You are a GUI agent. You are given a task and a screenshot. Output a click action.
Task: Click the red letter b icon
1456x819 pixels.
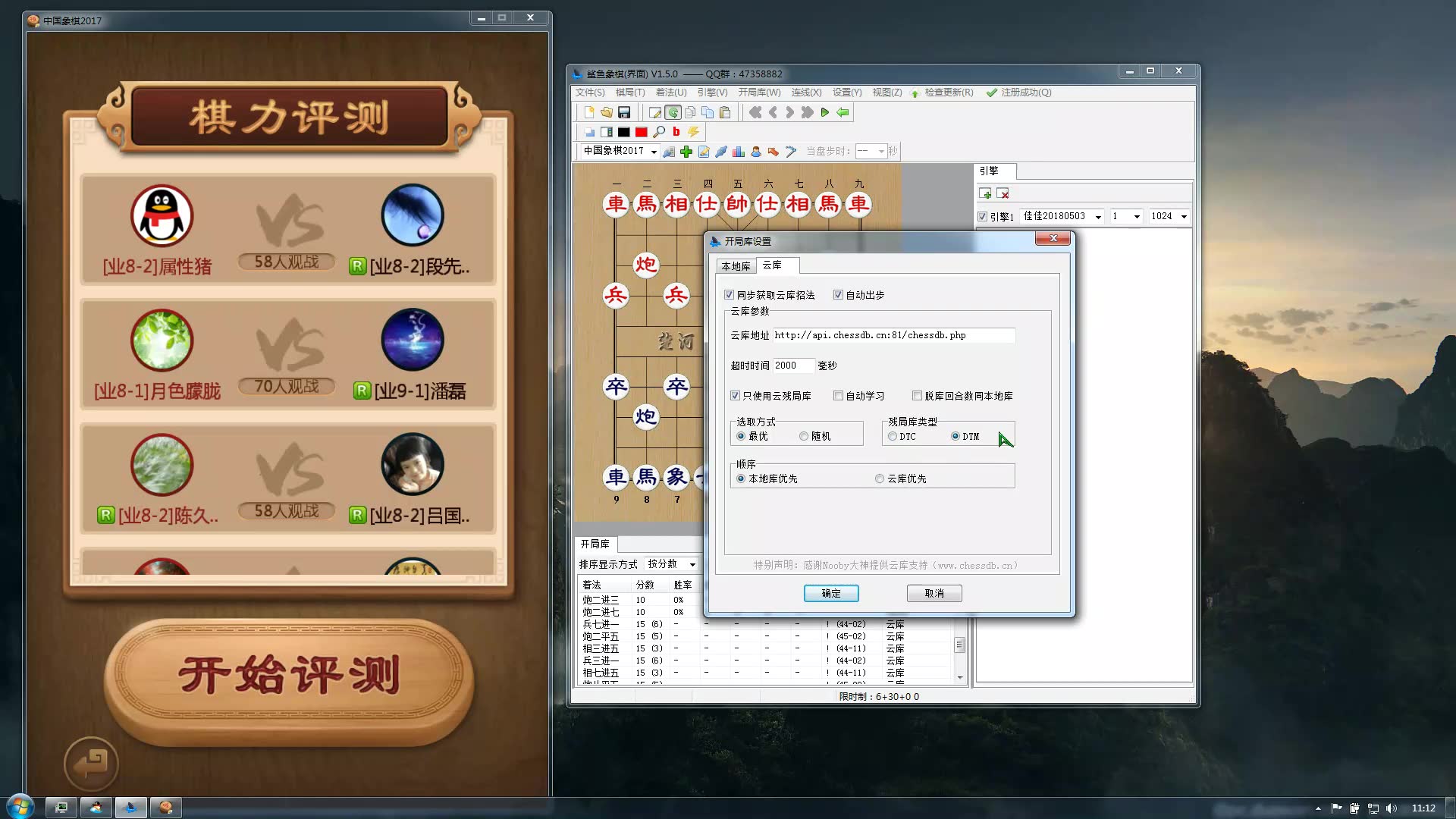(x=676, y=132)
